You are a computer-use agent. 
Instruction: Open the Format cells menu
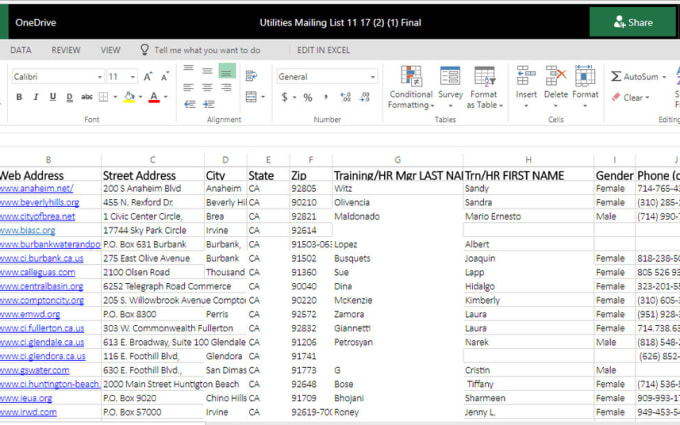click(585, 86)
